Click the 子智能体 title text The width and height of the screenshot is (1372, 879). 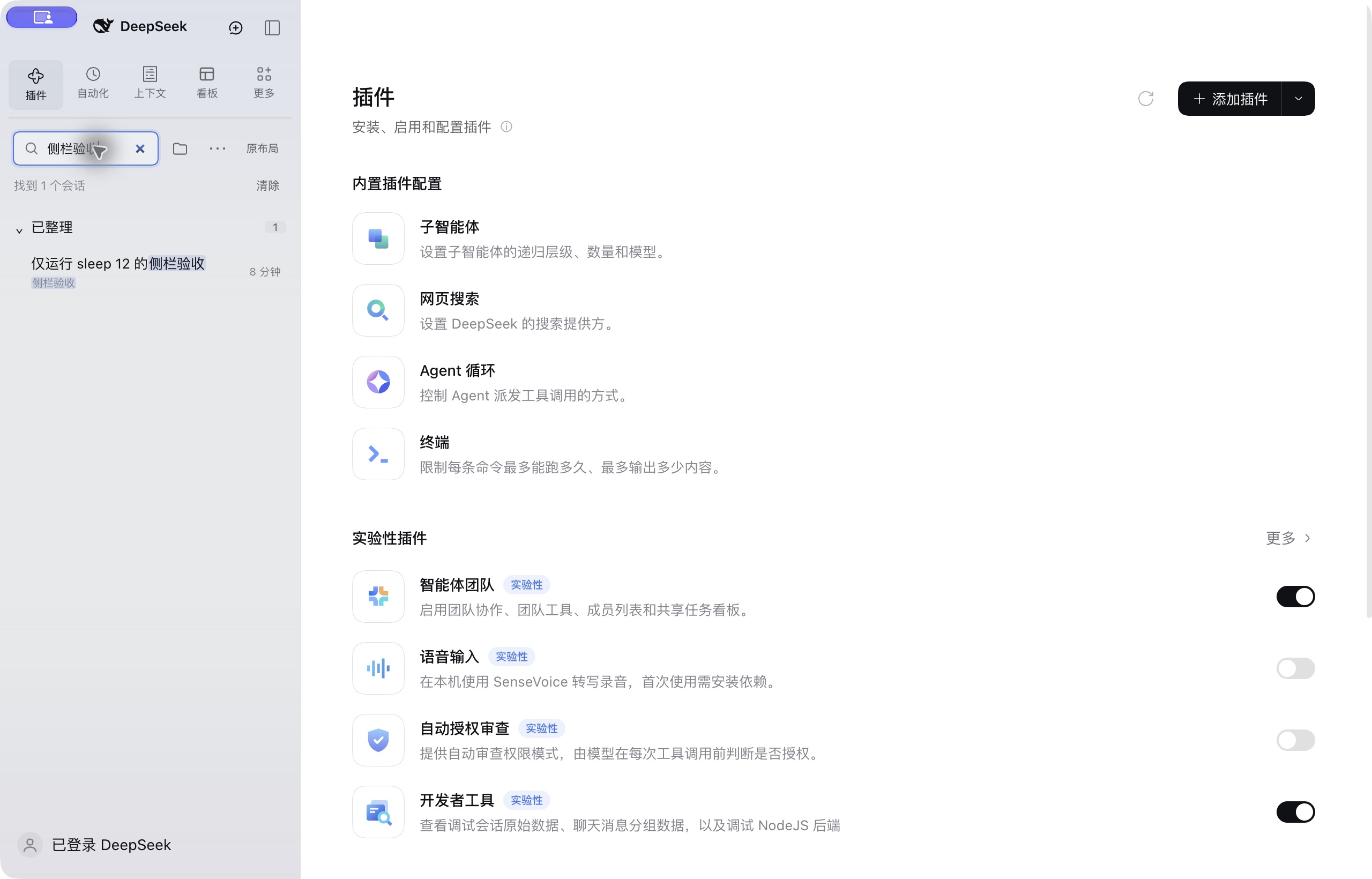point(450,227)
